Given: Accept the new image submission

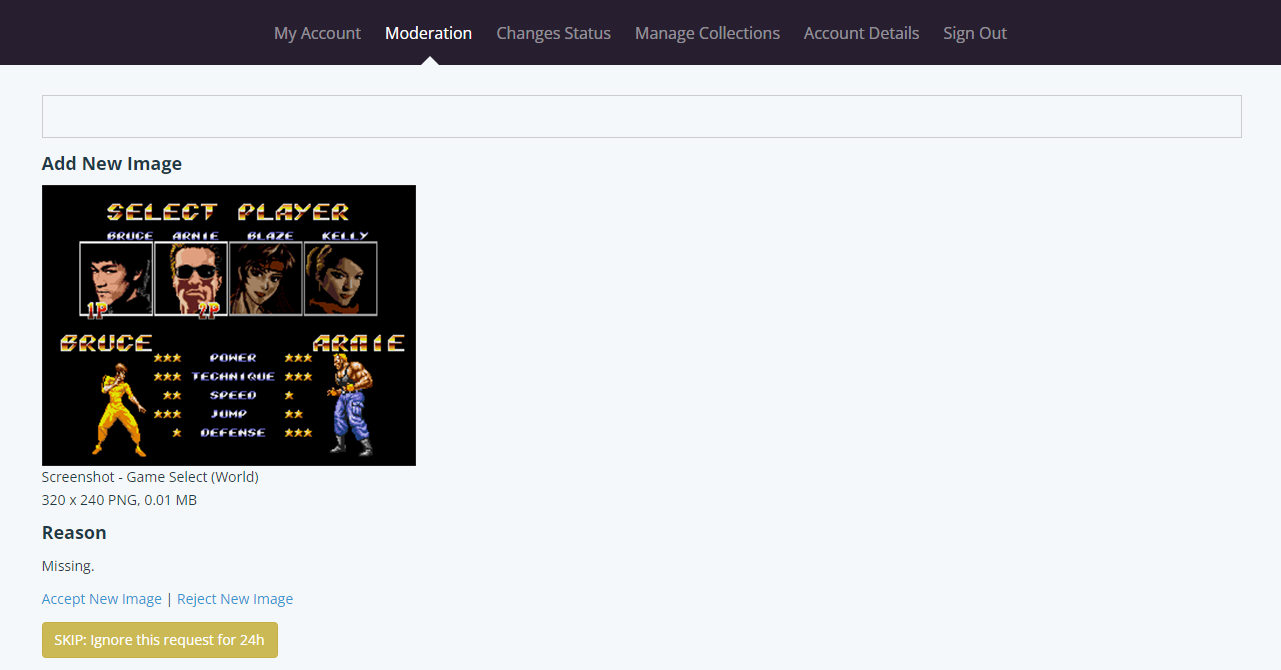Looking at the screenshot, I should point(102,599).
